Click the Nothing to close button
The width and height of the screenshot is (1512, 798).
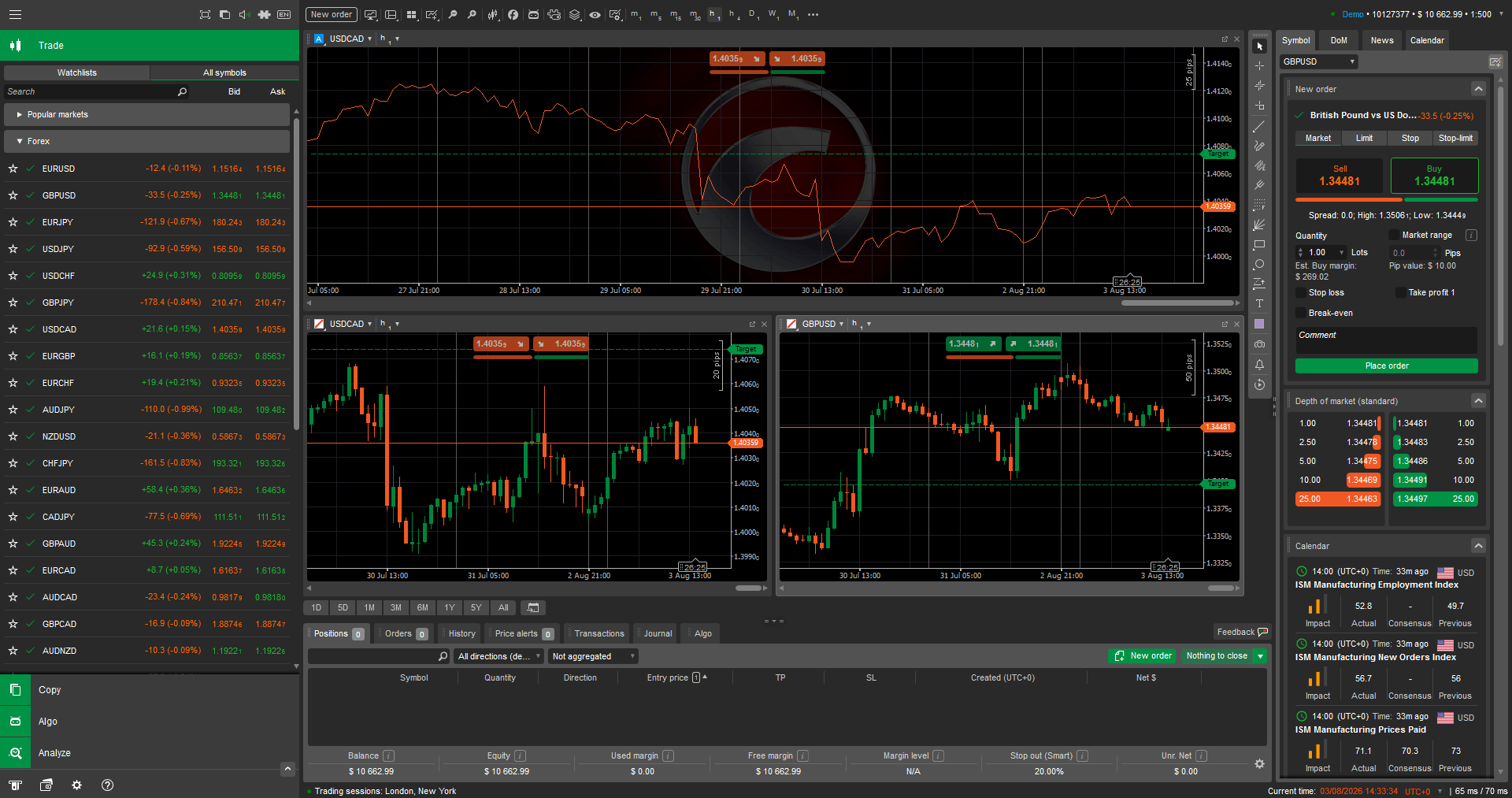click(1217, 655)
